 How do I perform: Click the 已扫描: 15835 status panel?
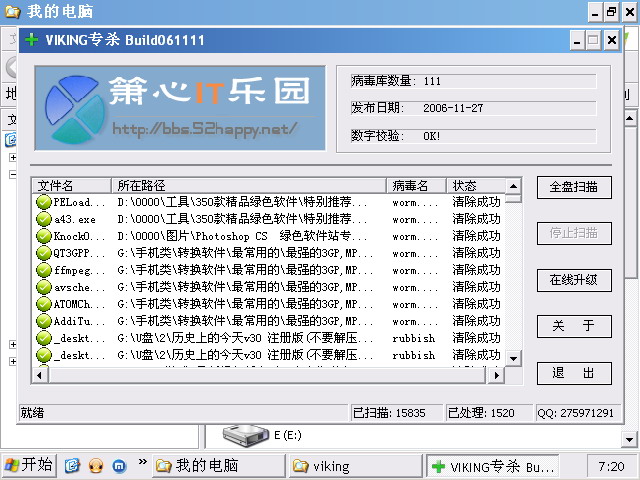click(396, 413)
